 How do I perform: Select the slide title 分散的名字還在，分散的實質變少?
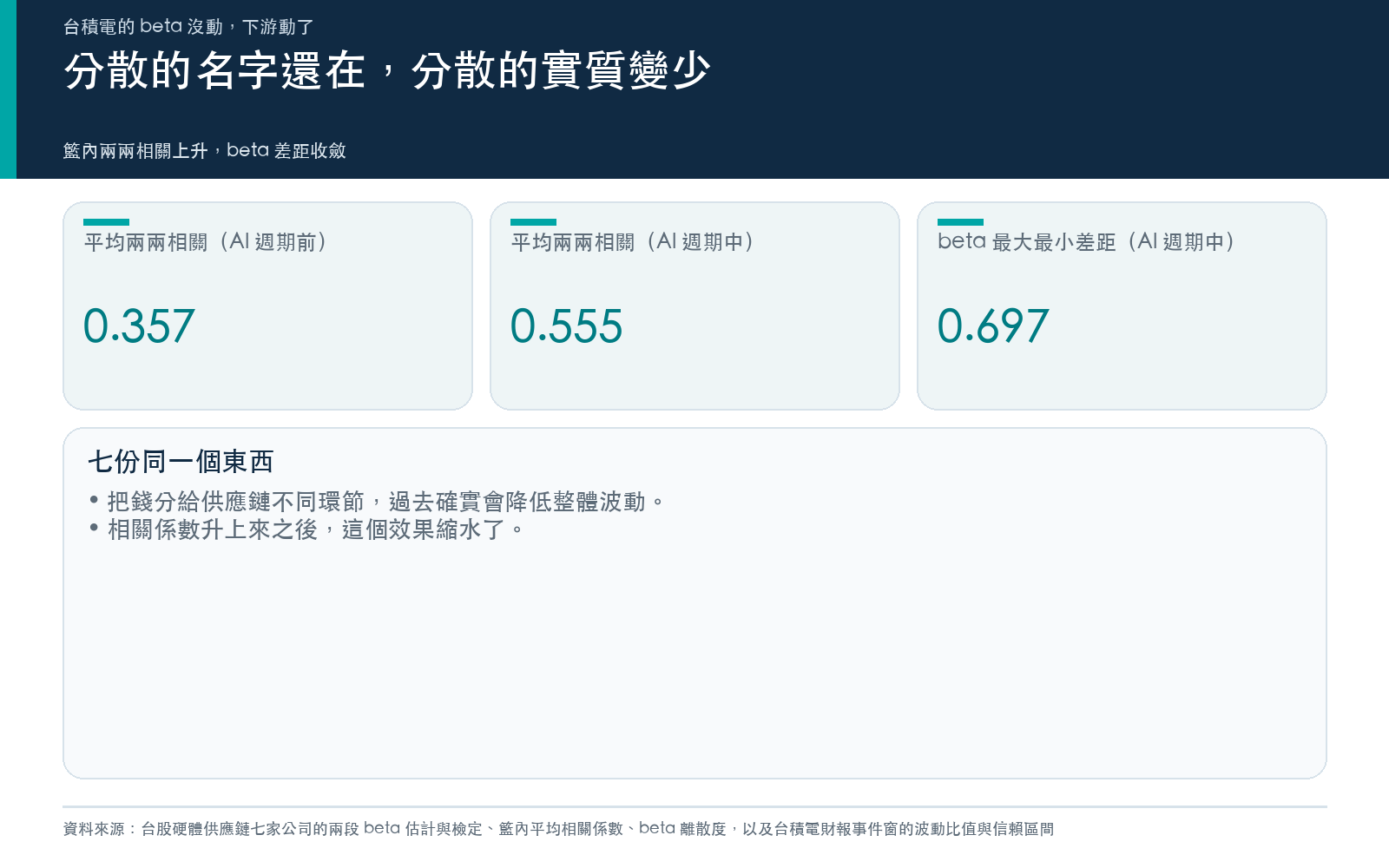[x=387, y=70]
